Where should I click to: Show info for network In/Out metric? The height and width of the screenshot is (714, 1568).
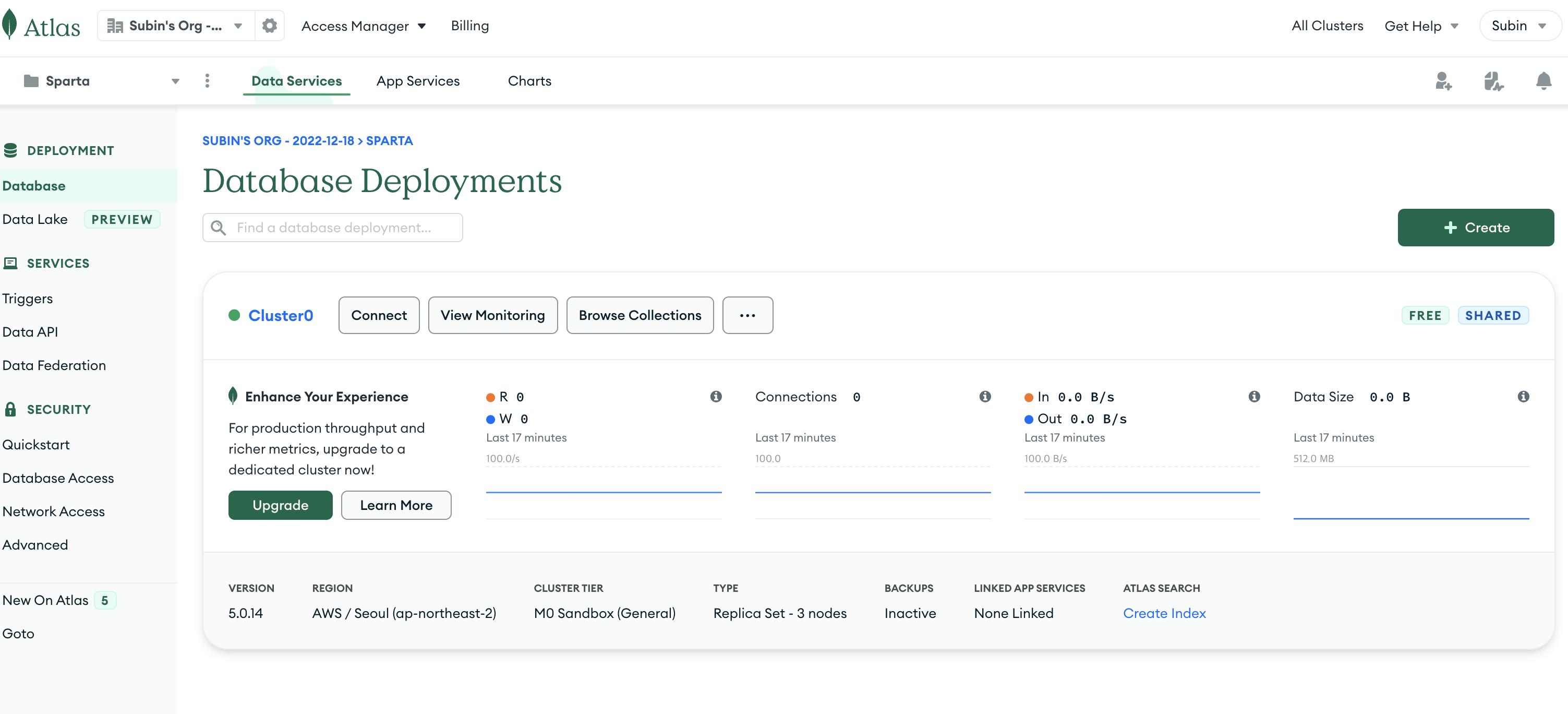click(x=1254, y=397)
